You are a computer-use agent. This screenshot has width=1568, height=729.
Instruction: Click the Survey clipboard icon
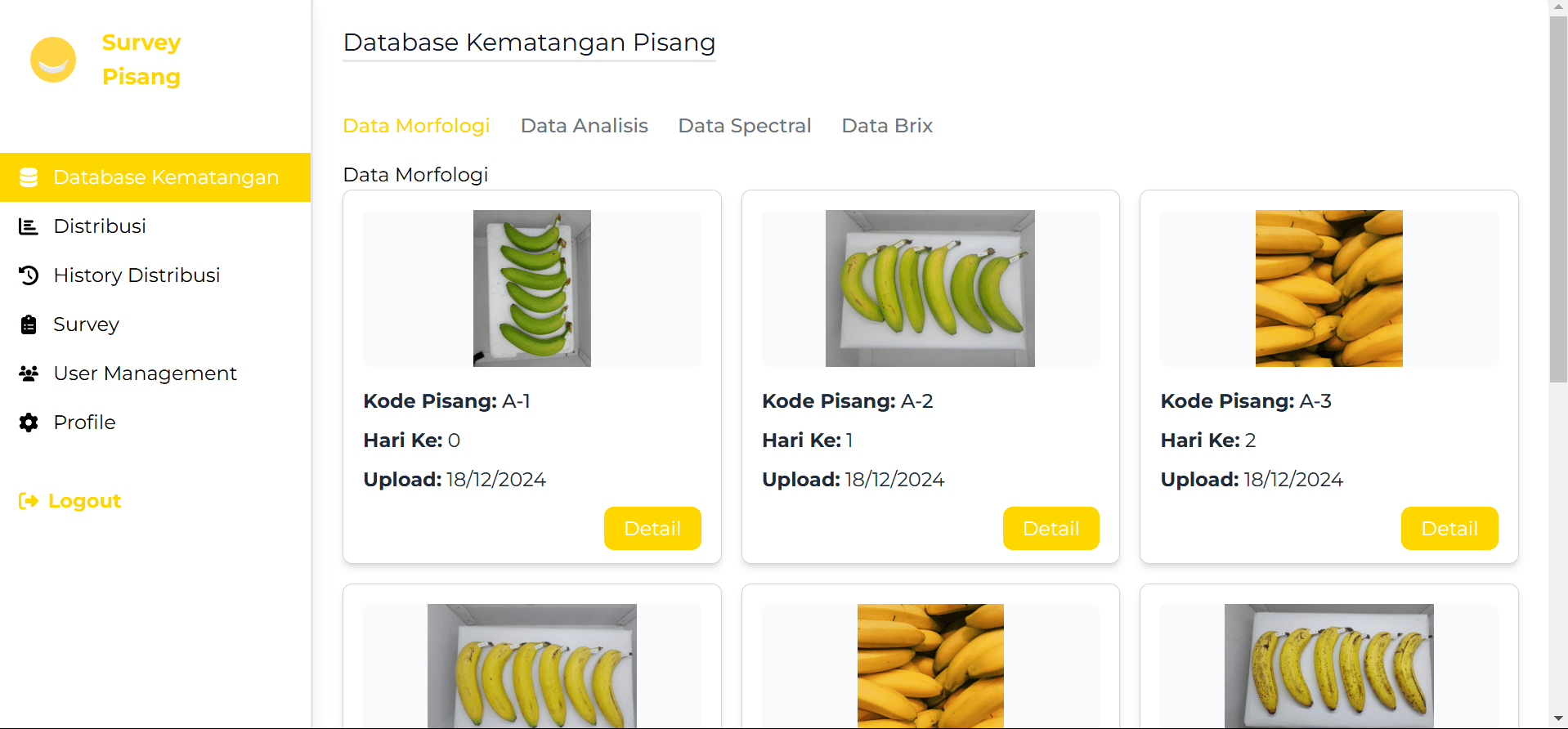tap(29, 324)
